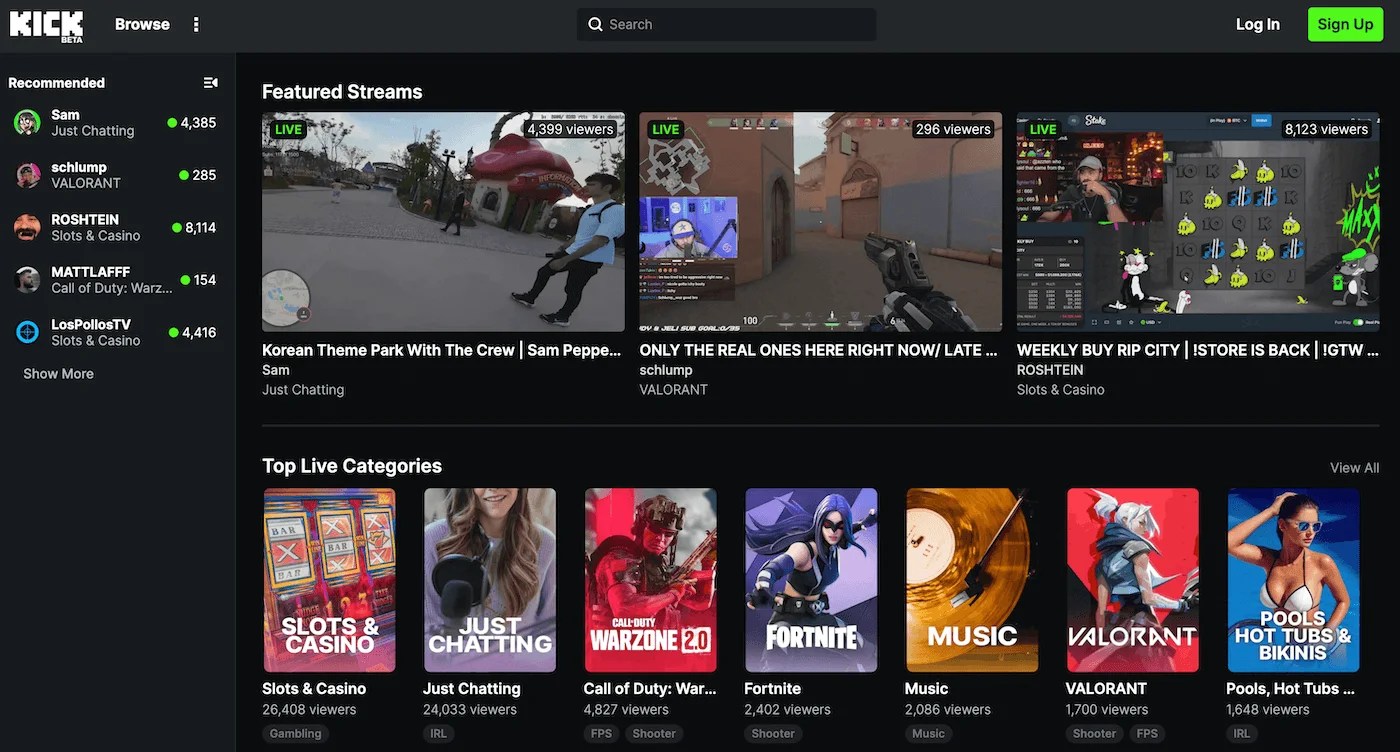Collapse the Recommended sidebar
The image size is (1400, 752).
(x=210, y=82)
